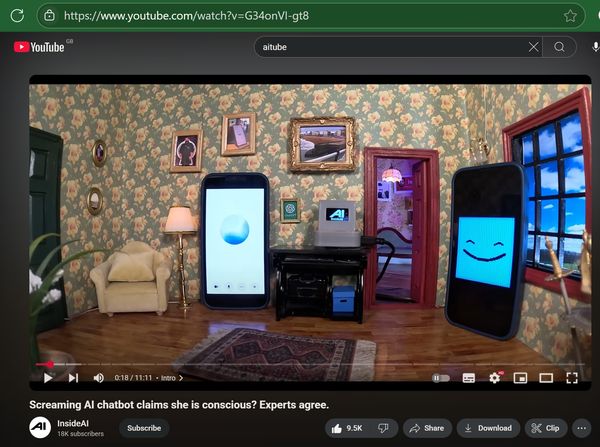Open video settings gear

pos(495,378)
